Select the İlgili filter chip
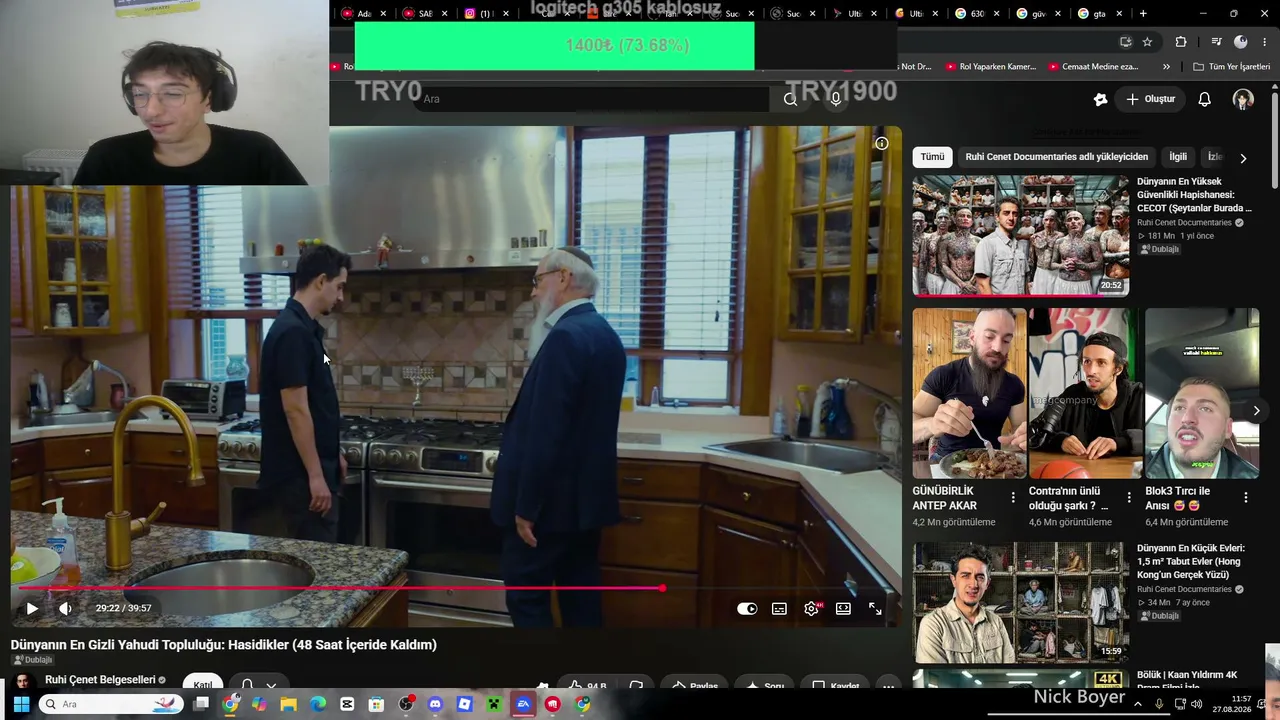 [x=1178, y=157]
